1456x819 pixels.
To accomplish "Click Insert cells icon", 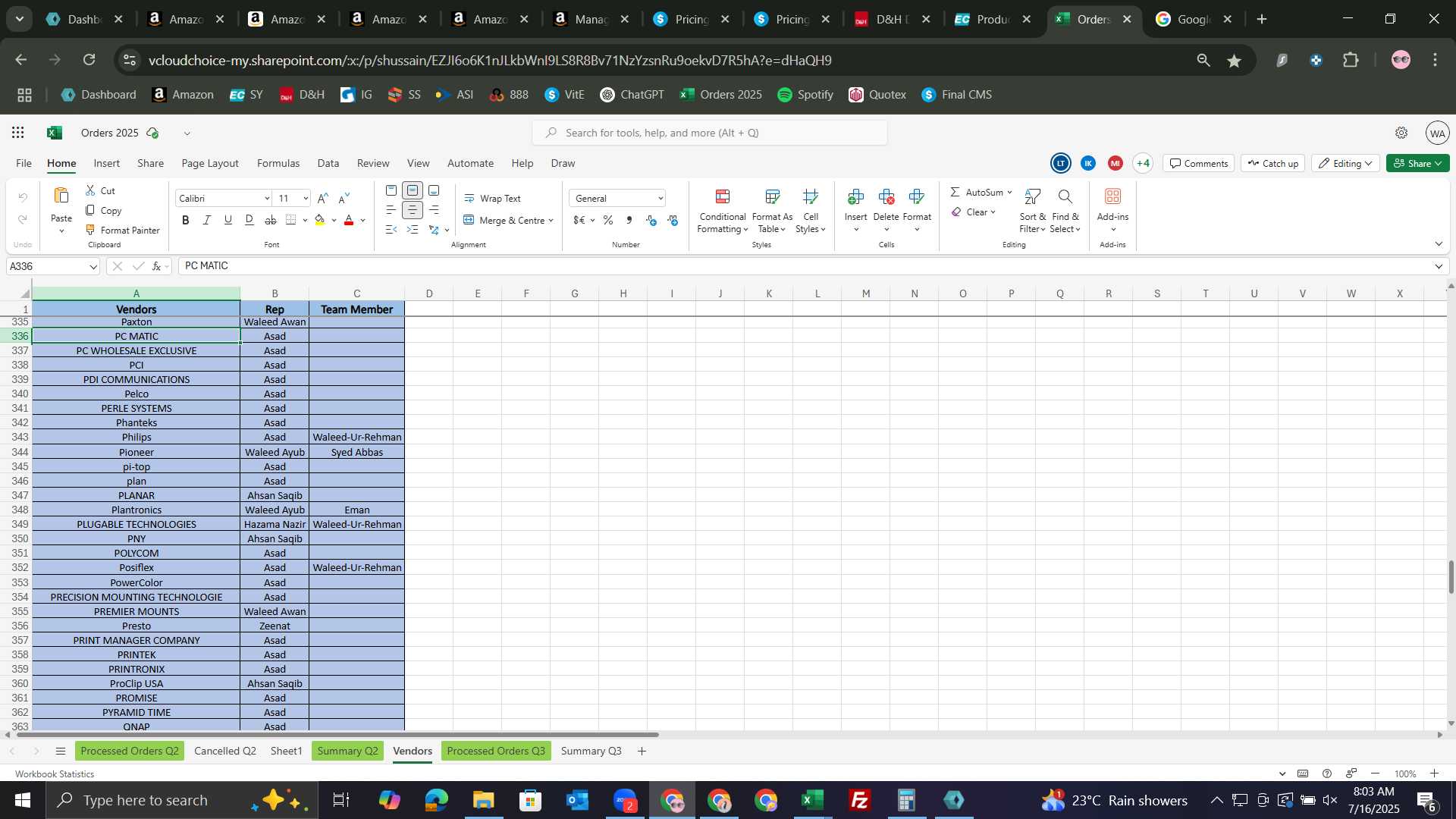I will pos(855,197).
